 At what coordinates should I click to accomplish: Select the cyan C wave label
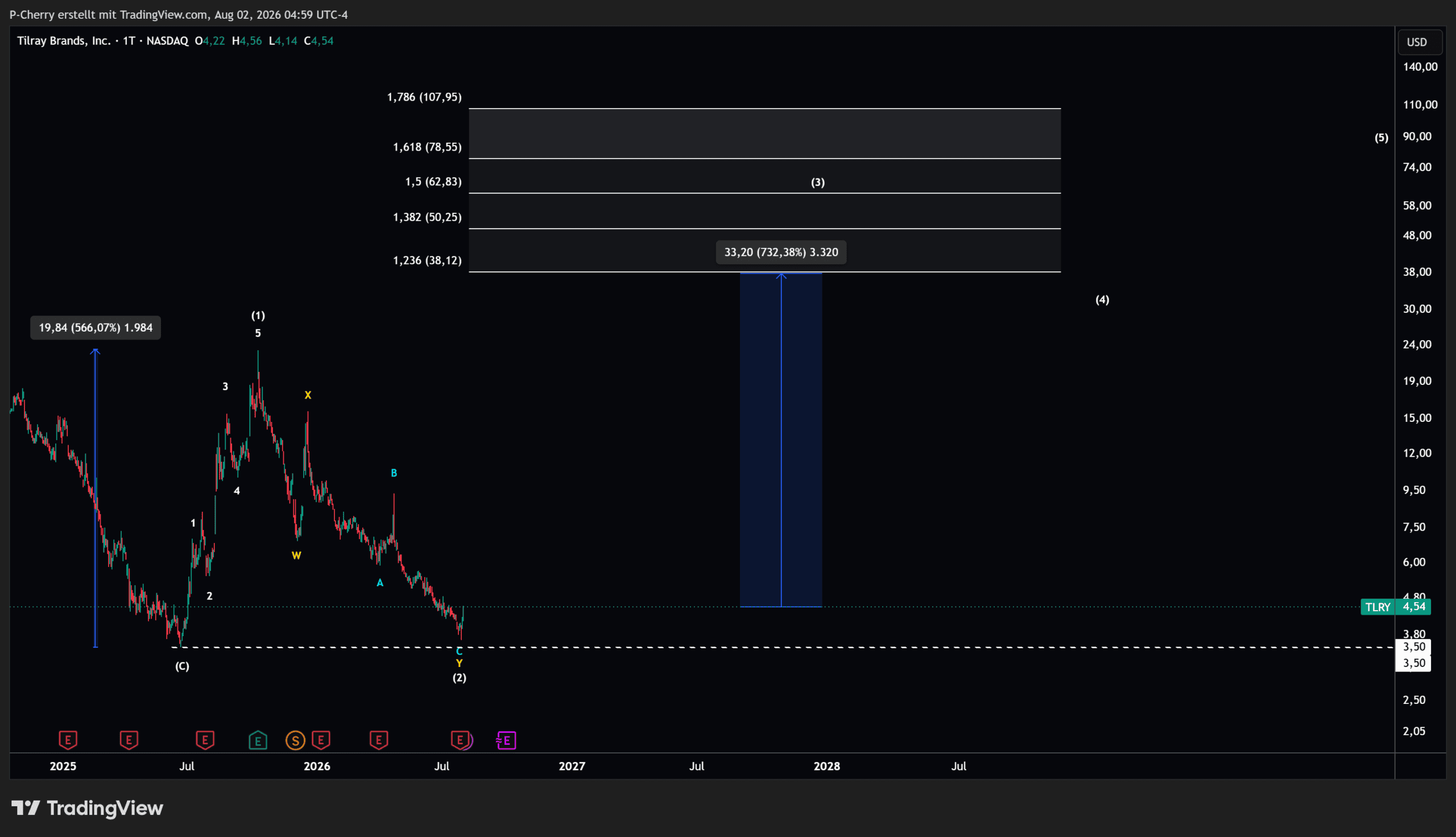point(460,651)
